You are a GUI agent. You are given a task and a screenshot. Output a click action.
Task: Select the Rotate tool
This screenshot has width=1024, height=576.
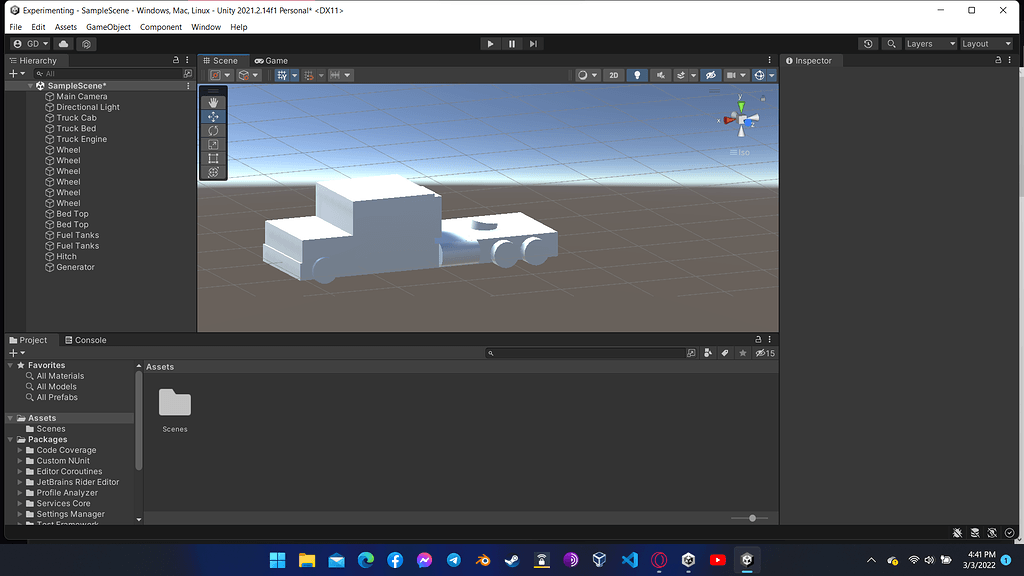(213, 129)
